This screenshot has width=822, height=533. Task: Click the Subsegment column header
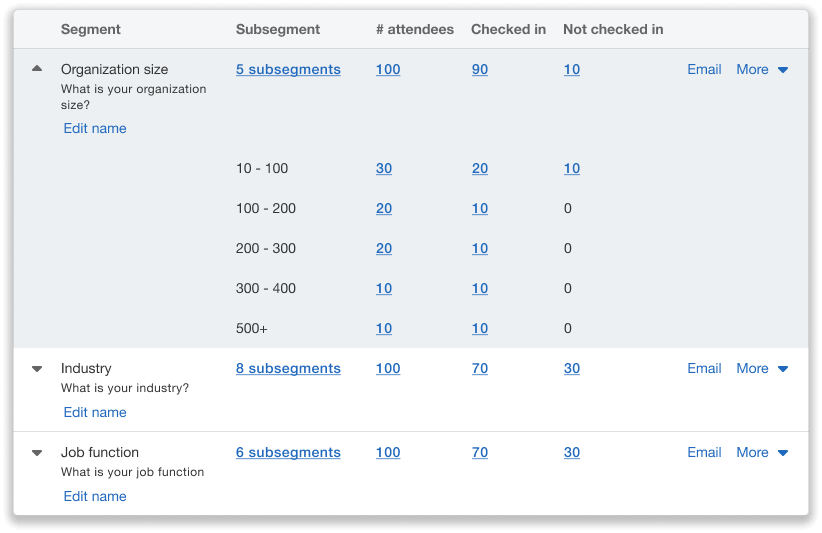[278, 29]
